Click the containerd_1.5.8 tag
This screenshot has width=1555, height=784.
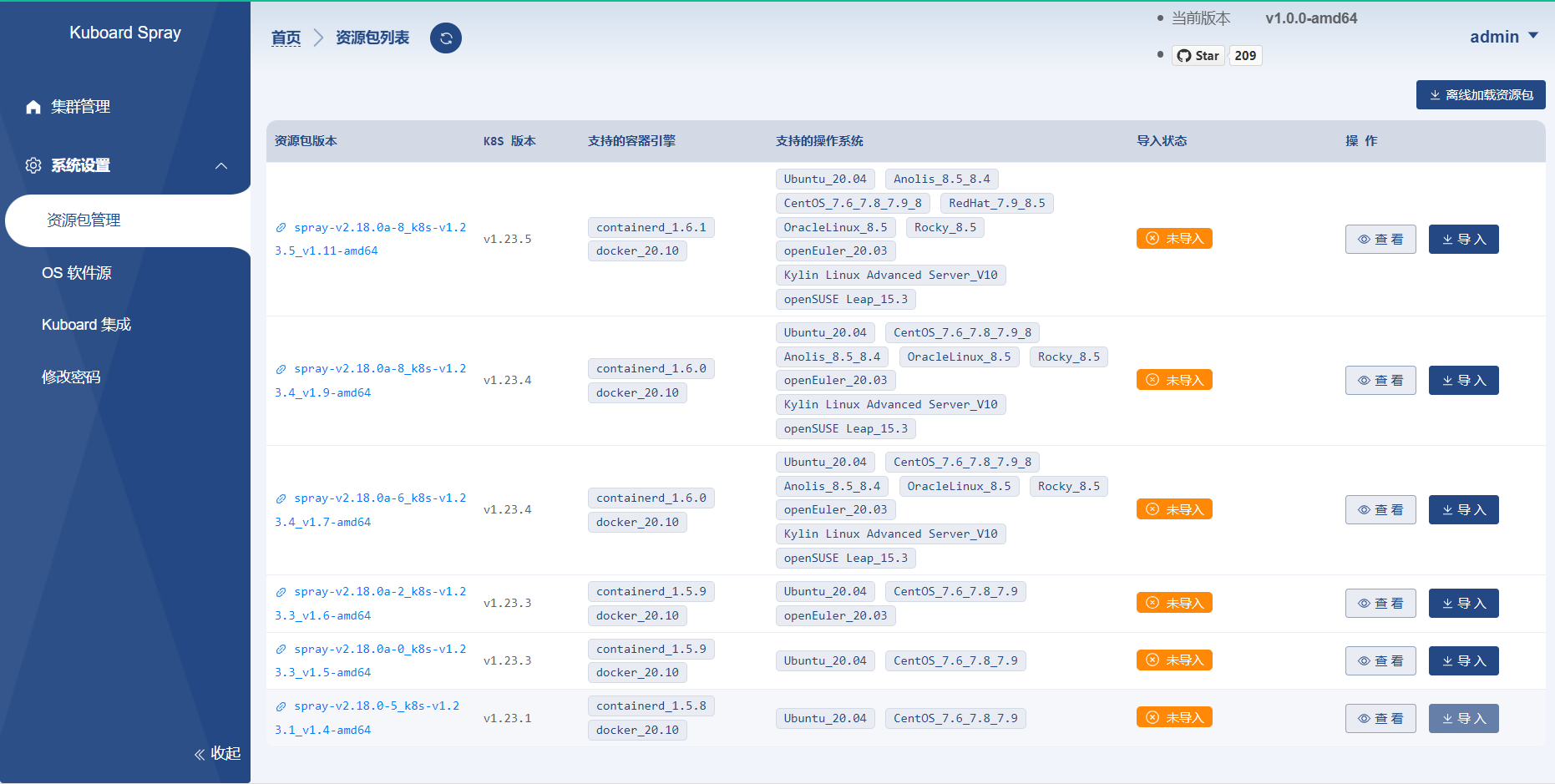point(651,706)
